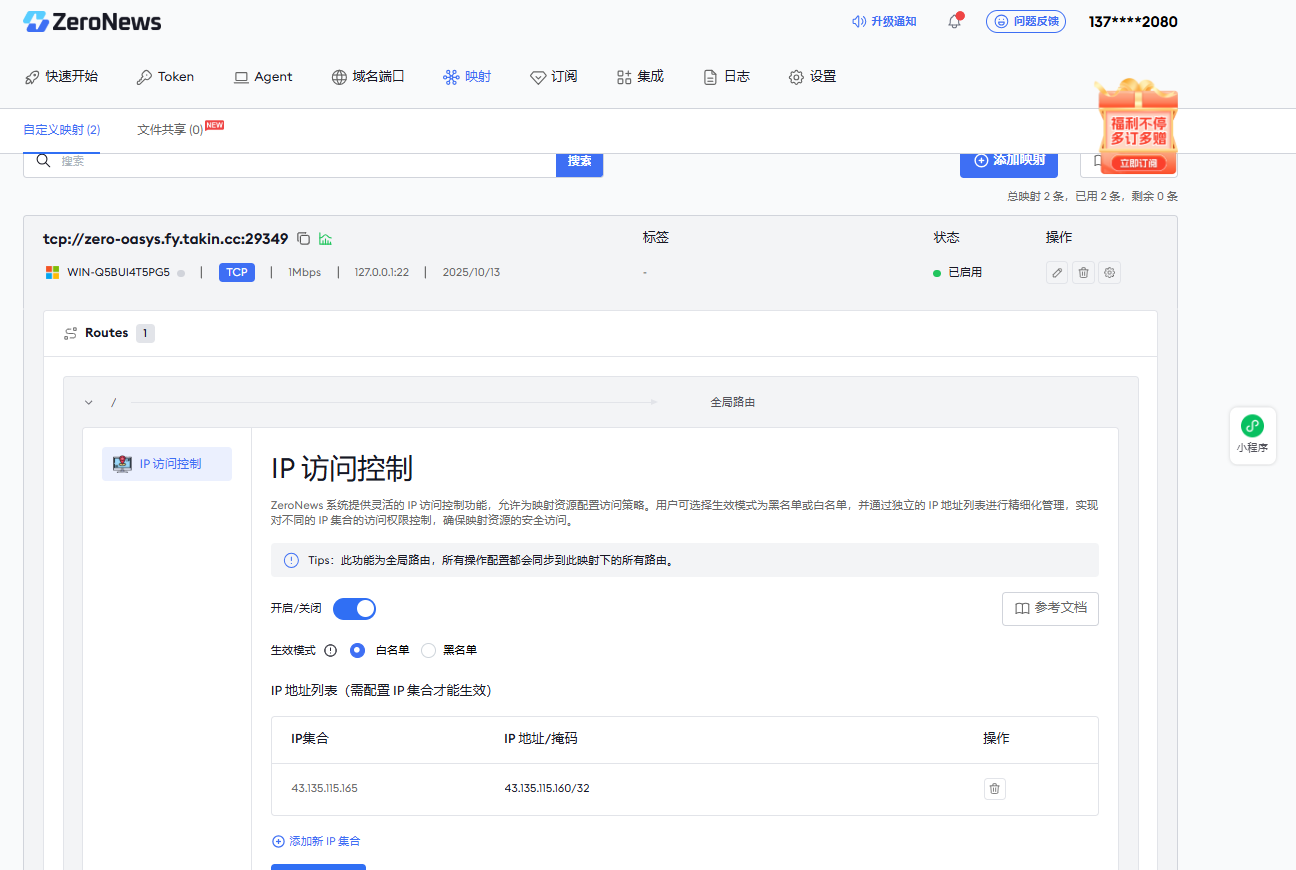Toggle the IP access control switch
This screenshot has width=1296, height=870.
pyautogui.click(x=354, y=609)
